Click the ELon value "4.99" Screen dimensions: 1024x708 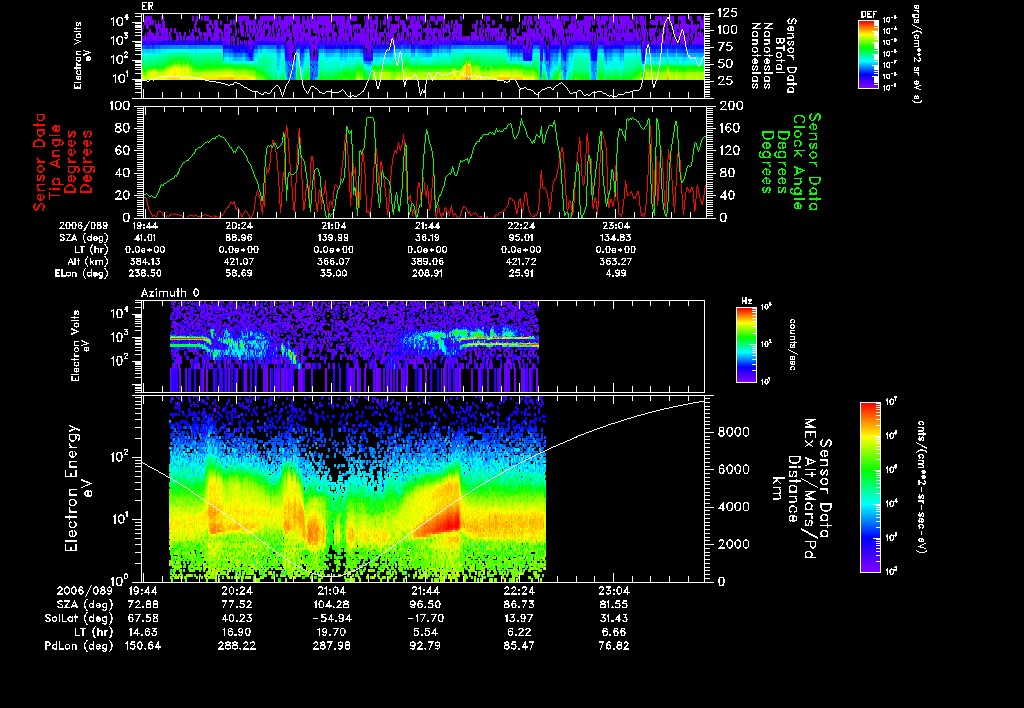point(616,273)
